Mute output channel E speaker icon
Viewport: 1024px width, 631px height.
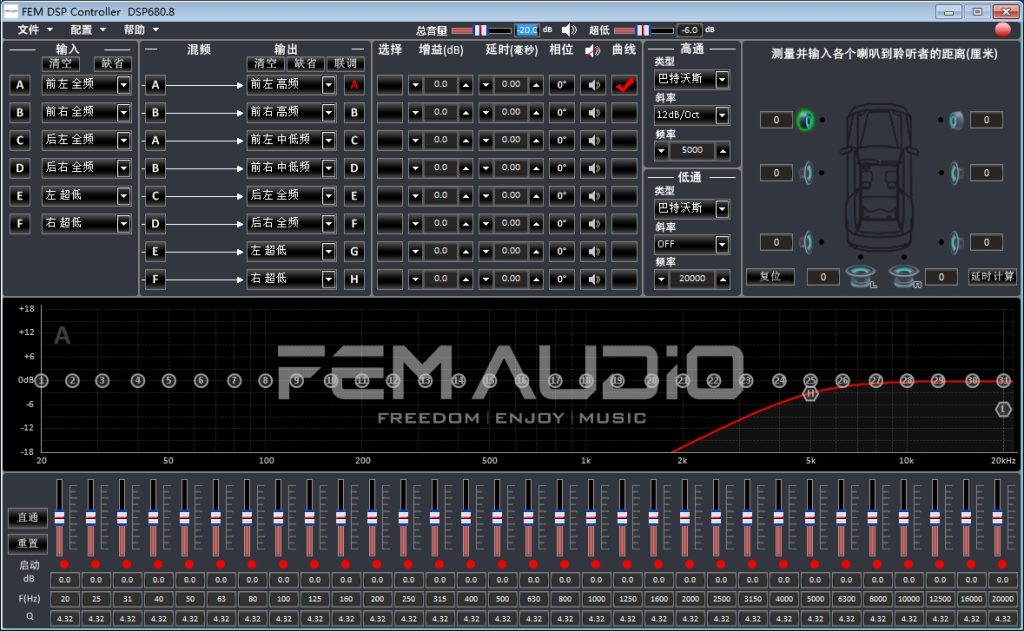[593, 196]
